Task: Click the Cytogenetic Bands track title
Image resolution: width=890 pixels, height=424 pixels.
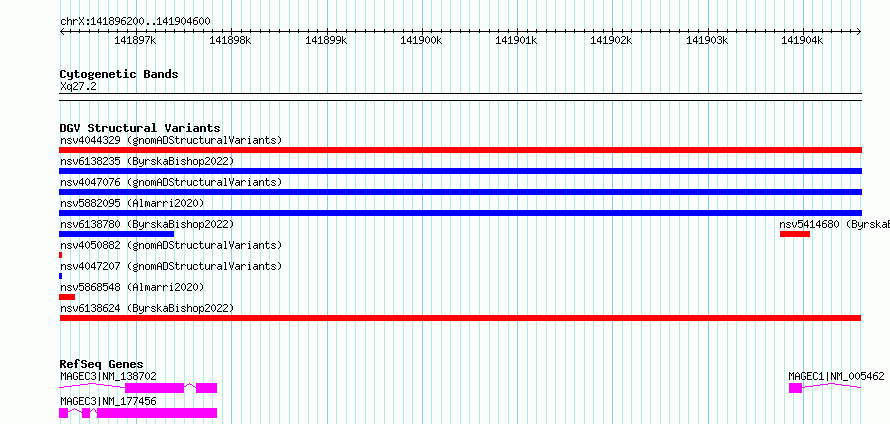Action: [x=119, y=74]
